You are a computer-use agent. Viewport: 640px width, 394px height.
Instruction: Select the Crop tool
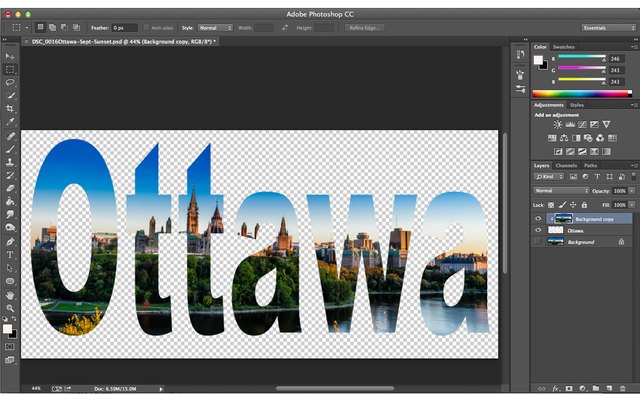[10, 109]
